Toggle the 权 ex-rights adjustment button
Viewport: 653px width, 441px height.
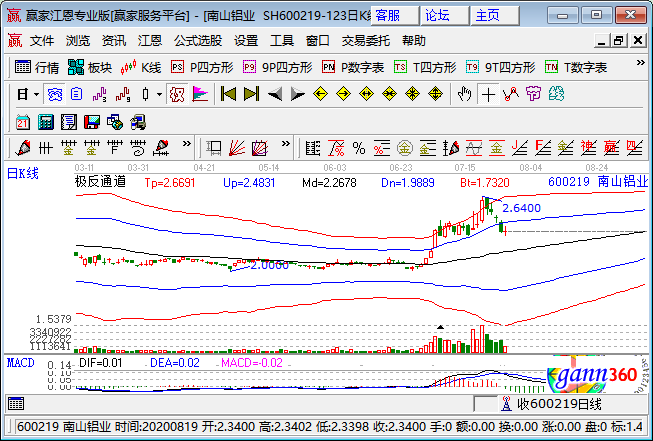click(177, 94)
